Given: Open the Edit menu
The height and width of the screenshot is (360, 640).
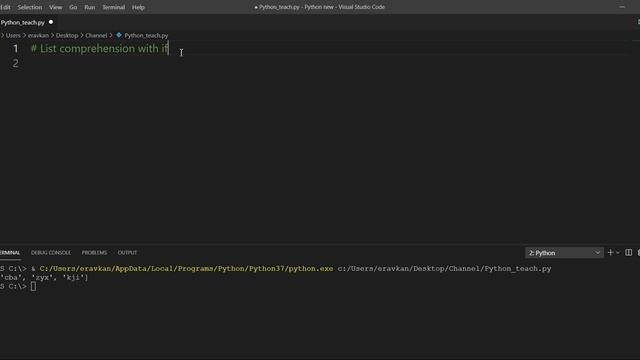Looking at the screenshot, I should 5,7.
